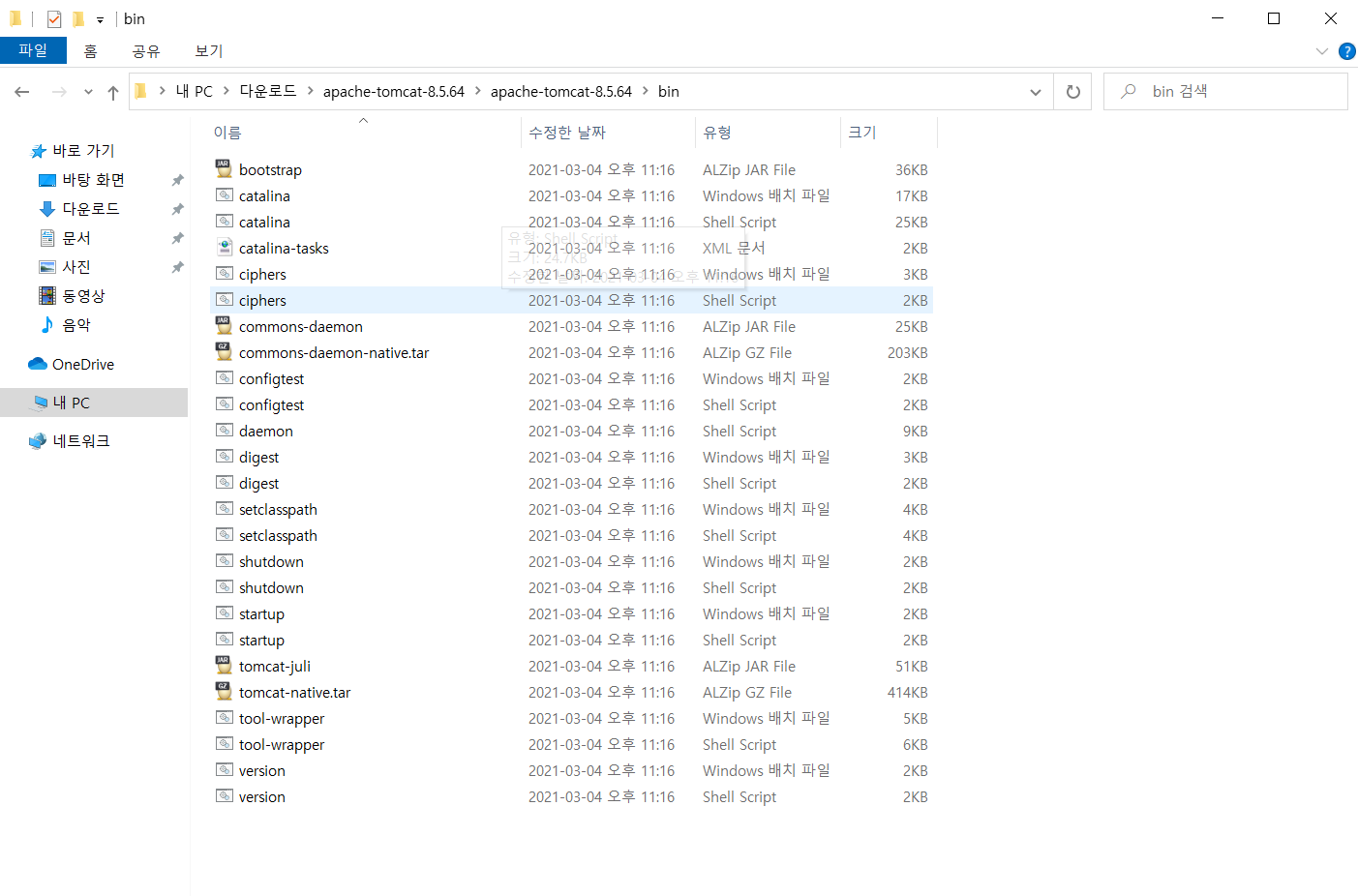Screen dimensions: 1358x896
Task: Click the 414KB size cell
Action: pos(907,692)
